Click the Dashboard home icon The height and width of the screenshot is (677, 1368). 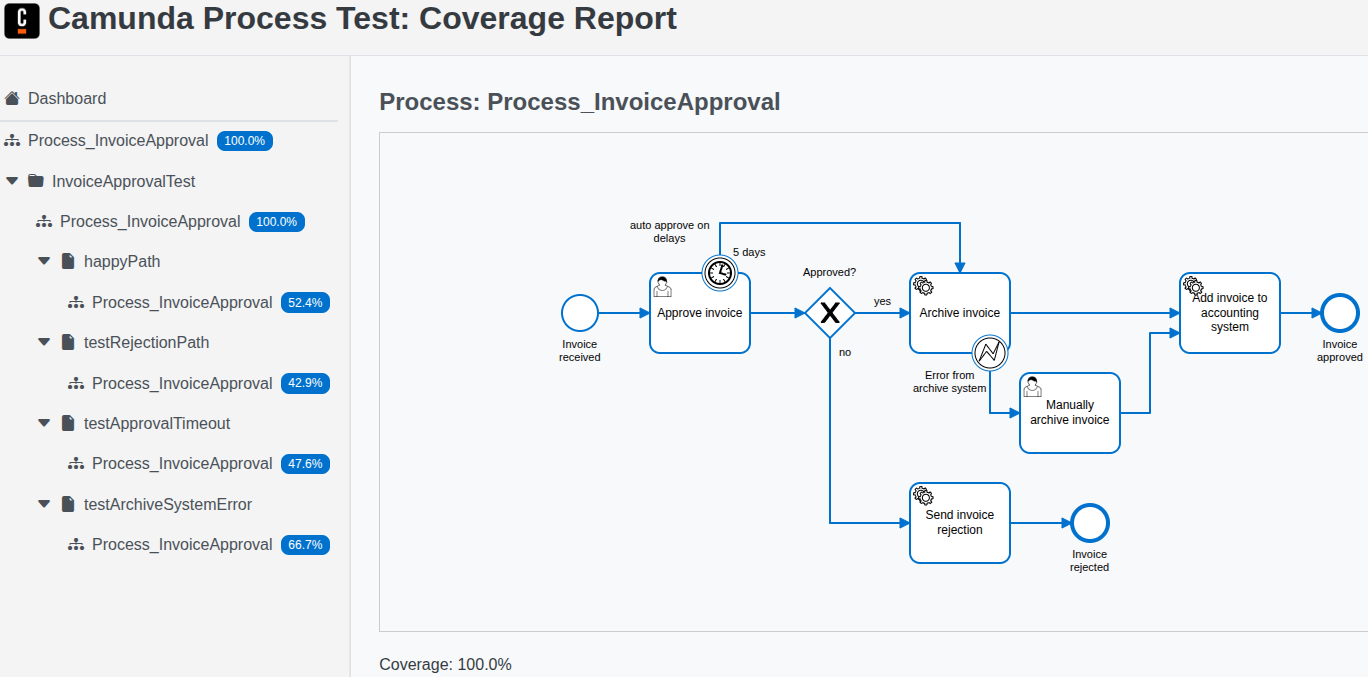click(12, 98)
